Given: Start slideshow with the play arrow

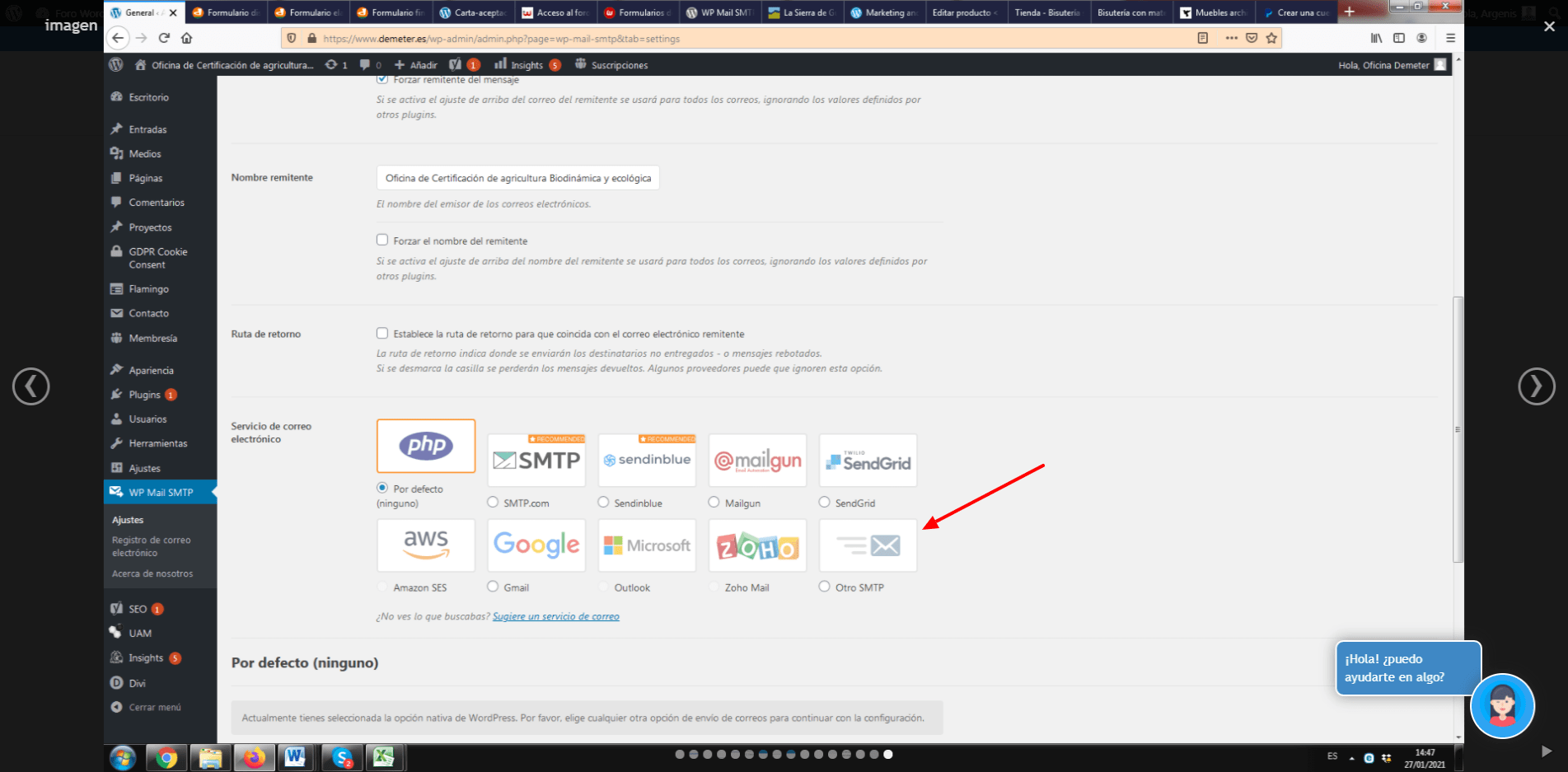Looking at the screenshot, I should 1547,751.
